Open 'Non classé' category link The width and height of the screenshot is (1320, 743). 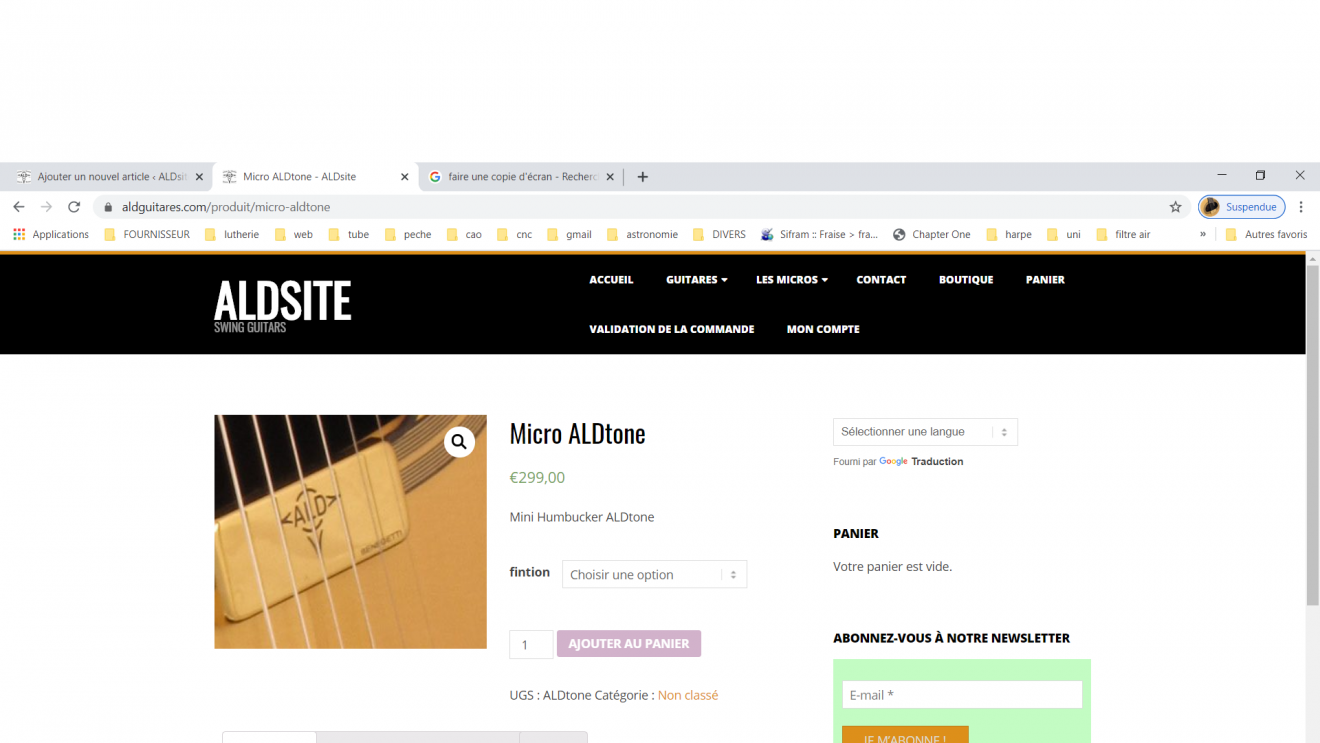click(688, 695)
